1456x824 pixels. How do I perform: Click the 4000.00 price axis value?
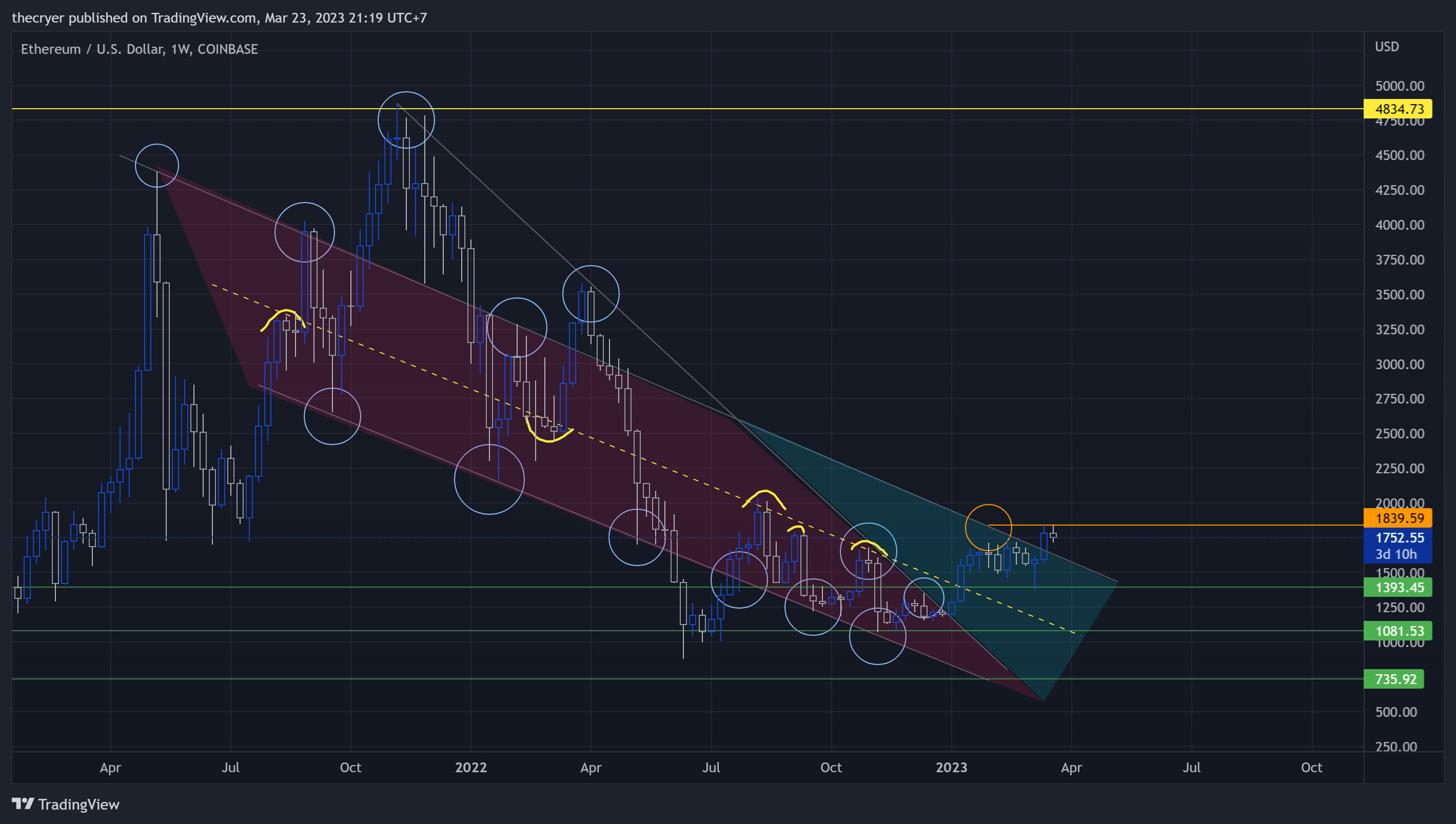(1400, 225)
